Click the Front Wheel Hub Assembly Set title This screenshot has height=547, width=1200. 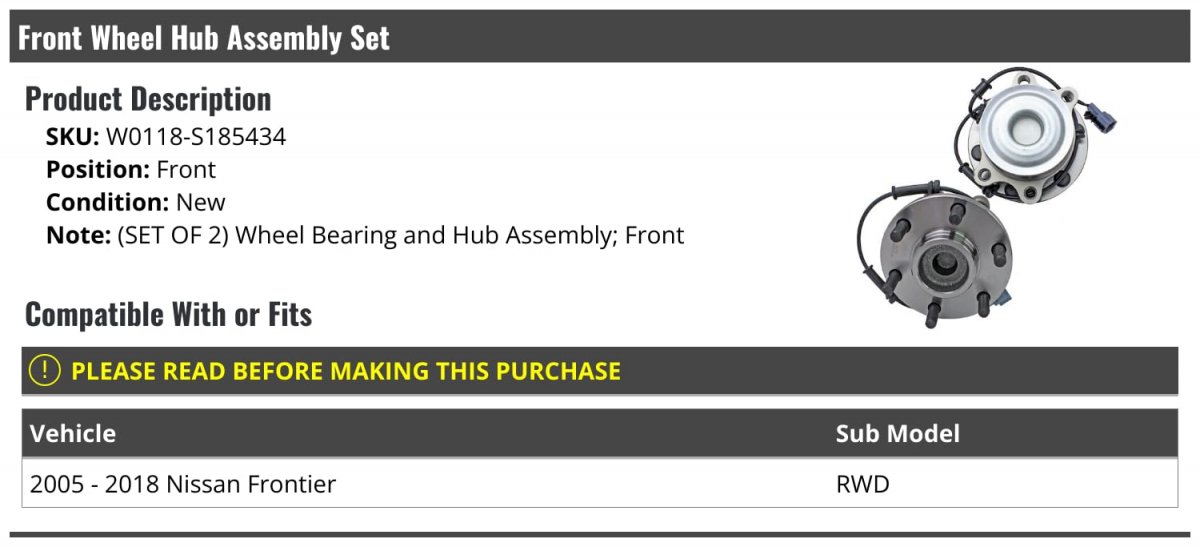click(x=204, y=38)
